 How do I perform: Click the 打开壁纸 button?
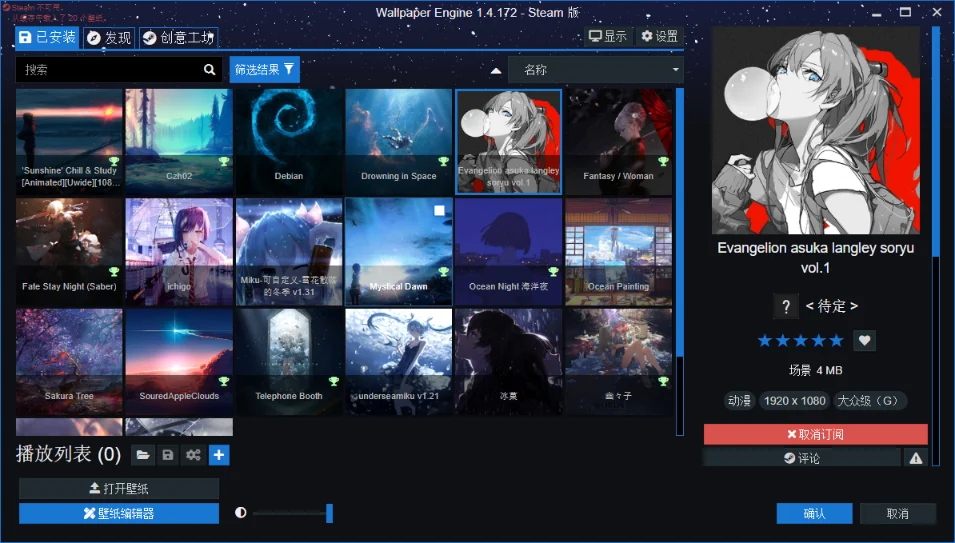pyautogui.click(x=119, y=488)
